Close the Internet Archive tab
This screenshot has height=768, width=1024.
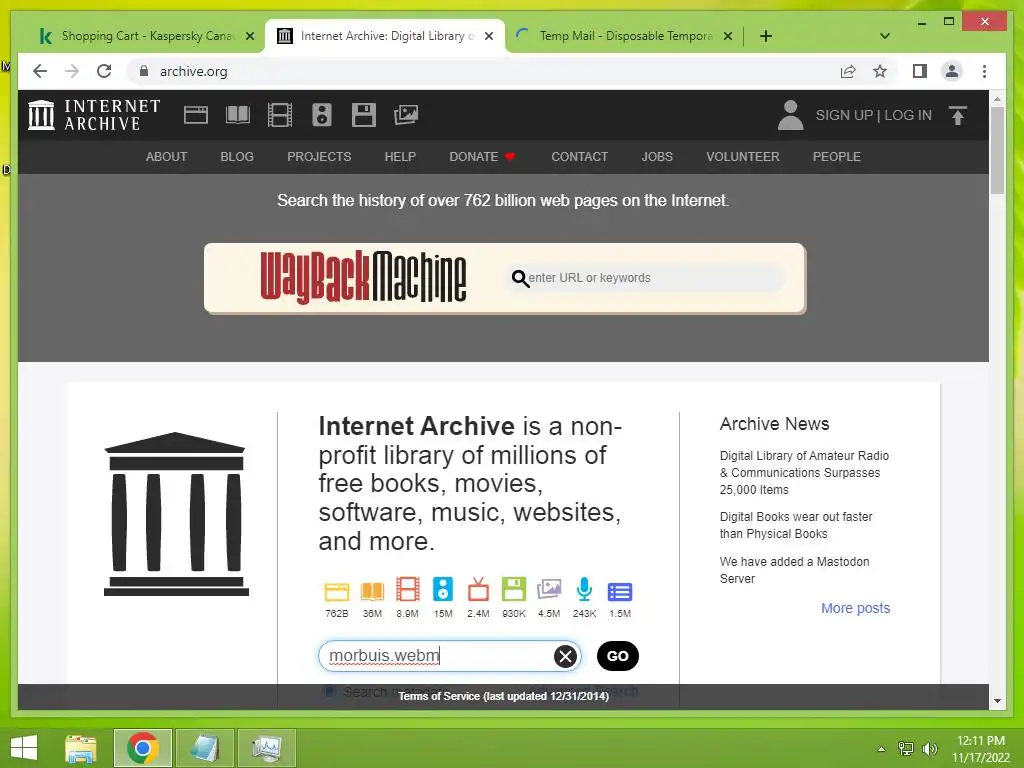coord(488,37)
